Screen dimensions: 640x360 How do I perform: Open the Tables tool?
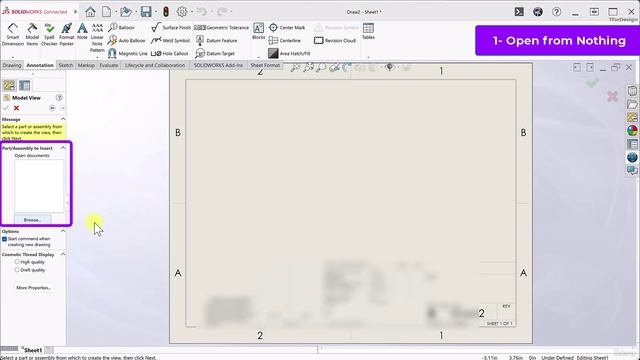click(368, 31)
